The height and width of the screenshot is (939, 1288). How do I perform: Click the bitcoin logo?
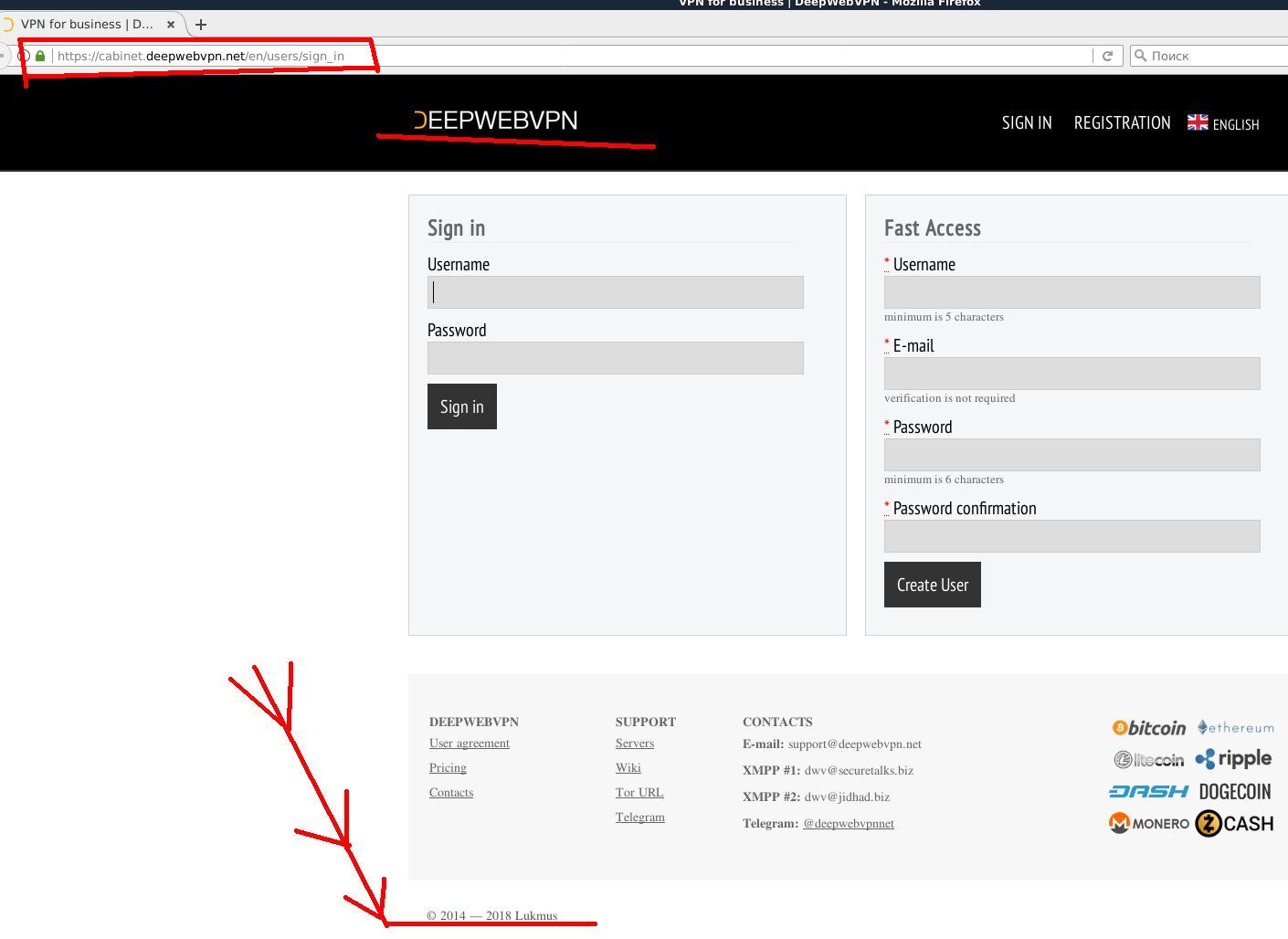(1149, 728)
